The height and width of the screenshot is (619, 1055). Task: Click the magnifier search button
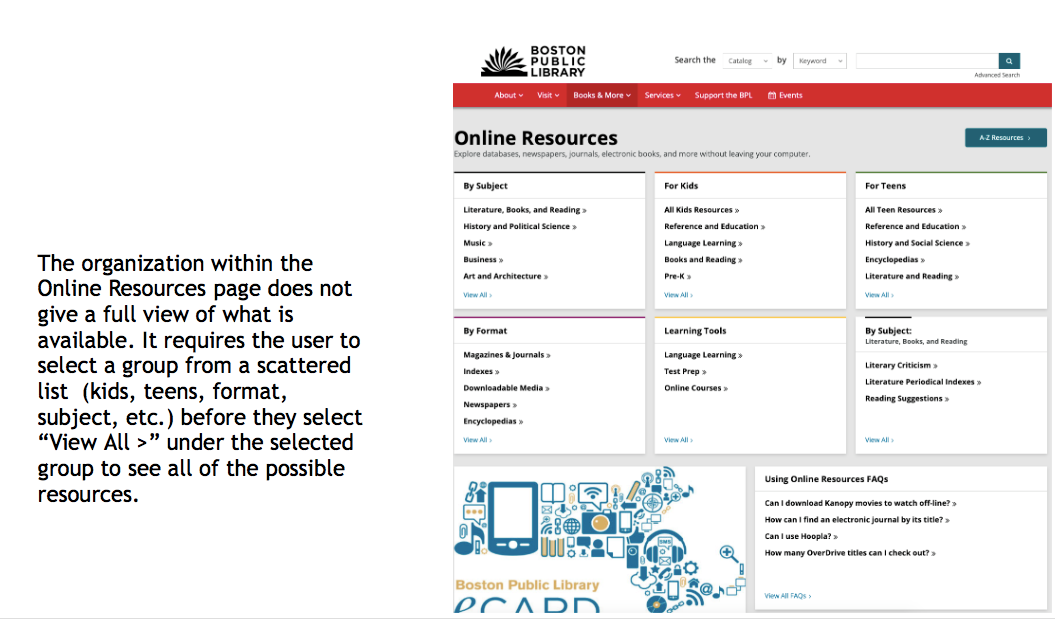pyautogui.click(x=1009, y=61)
